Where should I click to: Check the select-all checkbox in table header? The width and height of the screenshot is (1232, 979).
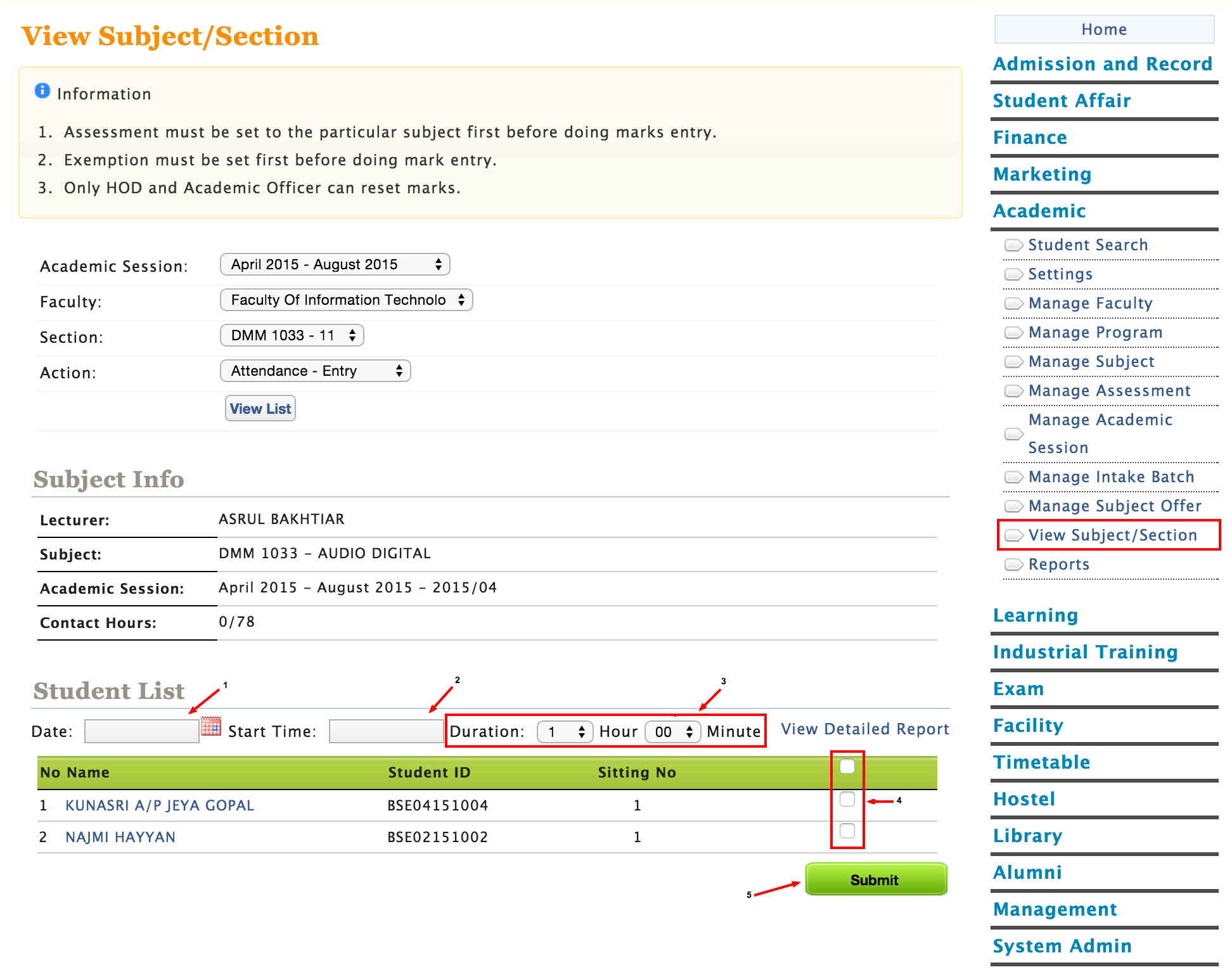(x=847, y=766)
